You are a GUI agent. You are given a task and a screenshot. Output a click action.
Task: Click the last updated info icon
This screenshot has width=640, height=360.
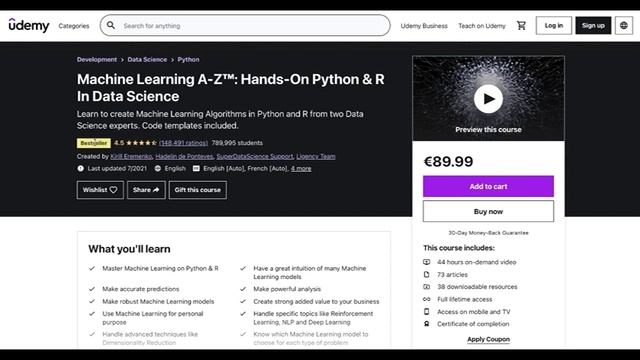click(x=80, y=168)
